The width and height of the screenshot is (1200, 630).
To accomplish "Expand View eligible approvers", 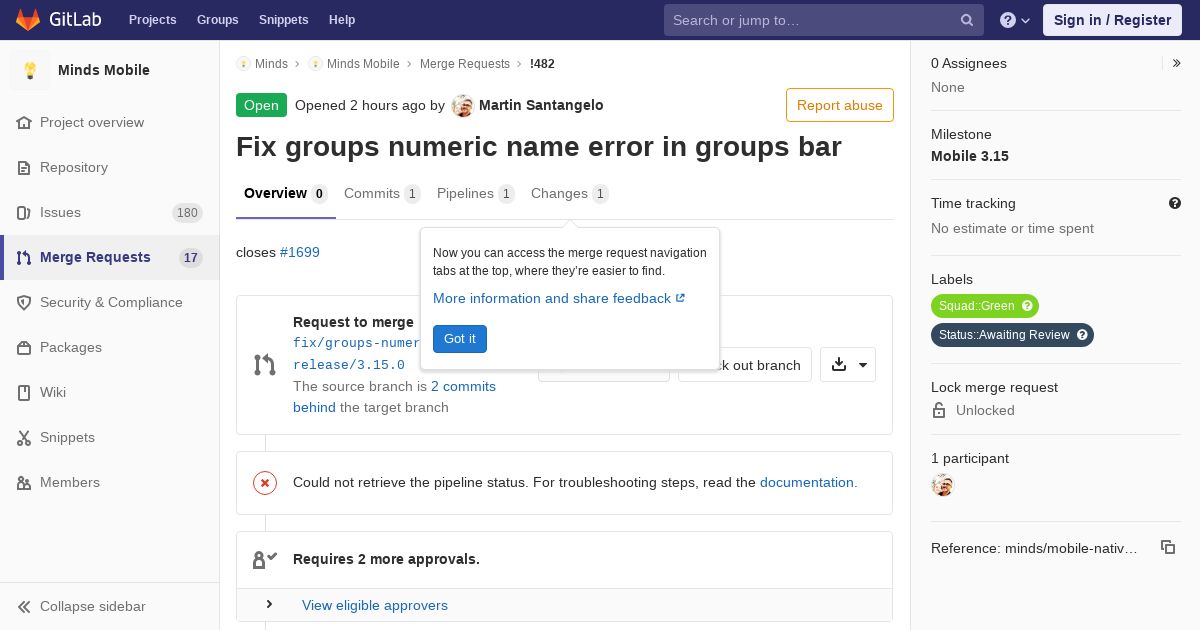I will (374, 605).
